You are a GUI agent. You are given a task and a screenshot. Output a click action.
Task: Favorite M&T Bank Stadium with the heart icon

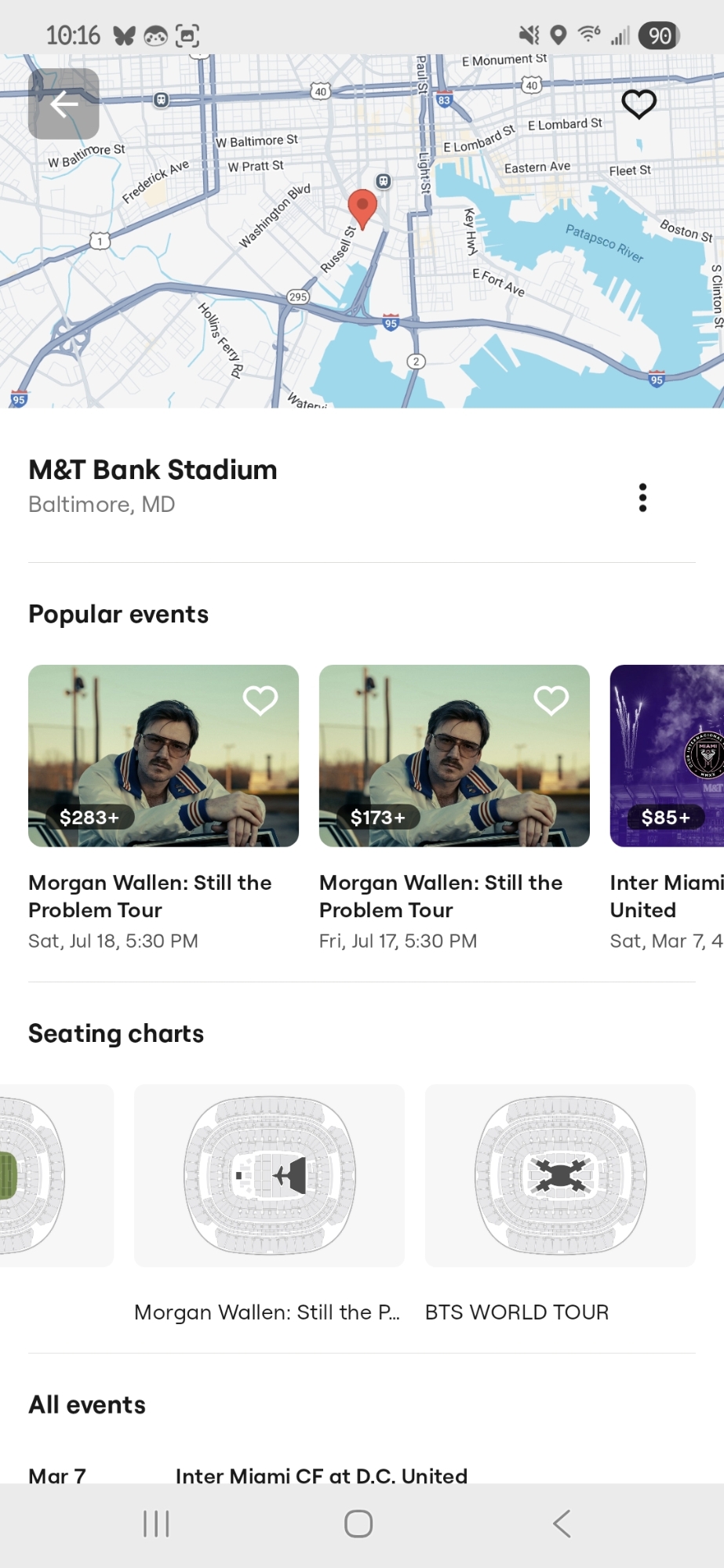[639, 103]
